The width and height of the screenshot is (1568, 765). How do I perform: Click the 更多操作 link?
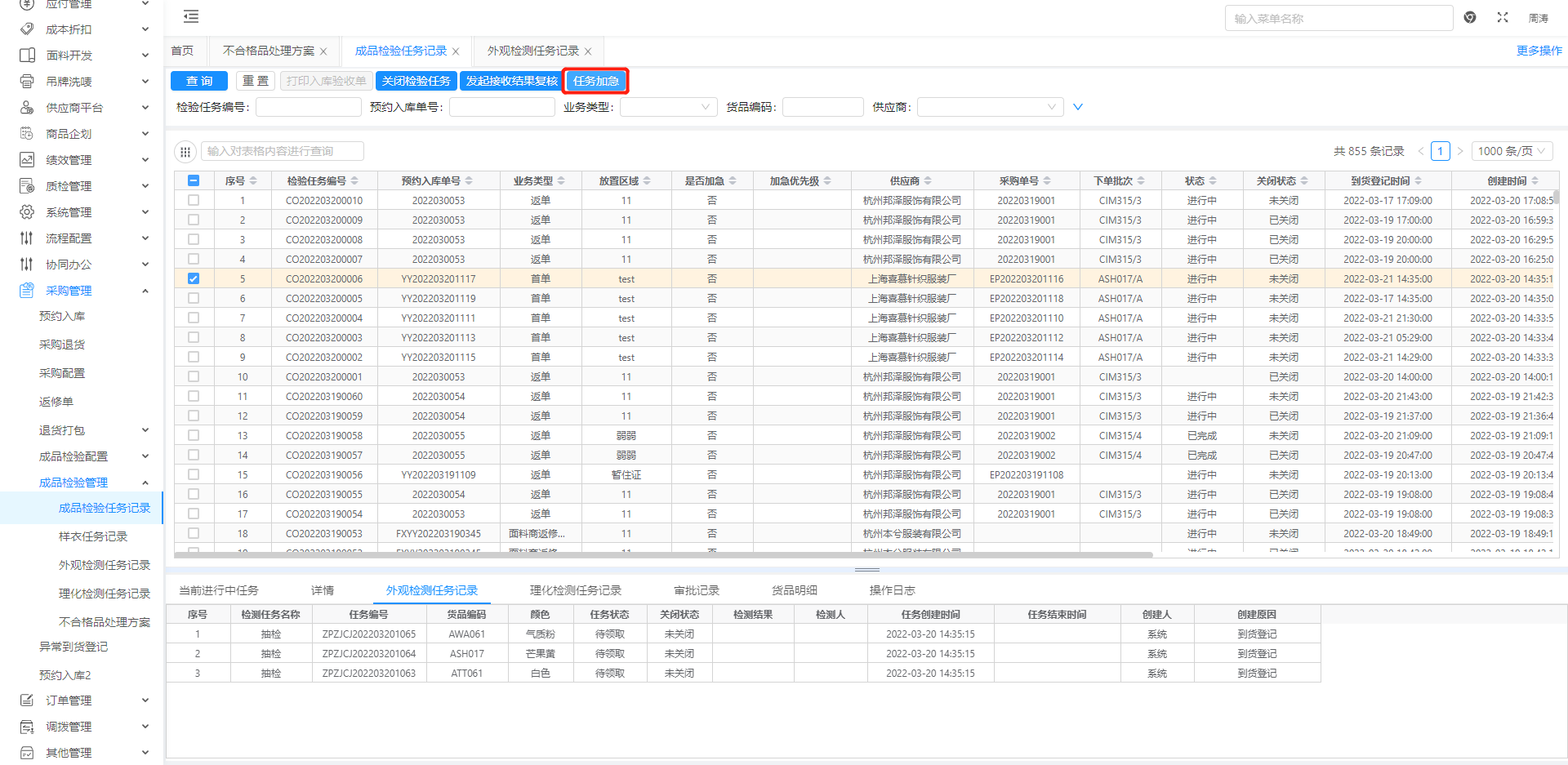coord(1539,51)
